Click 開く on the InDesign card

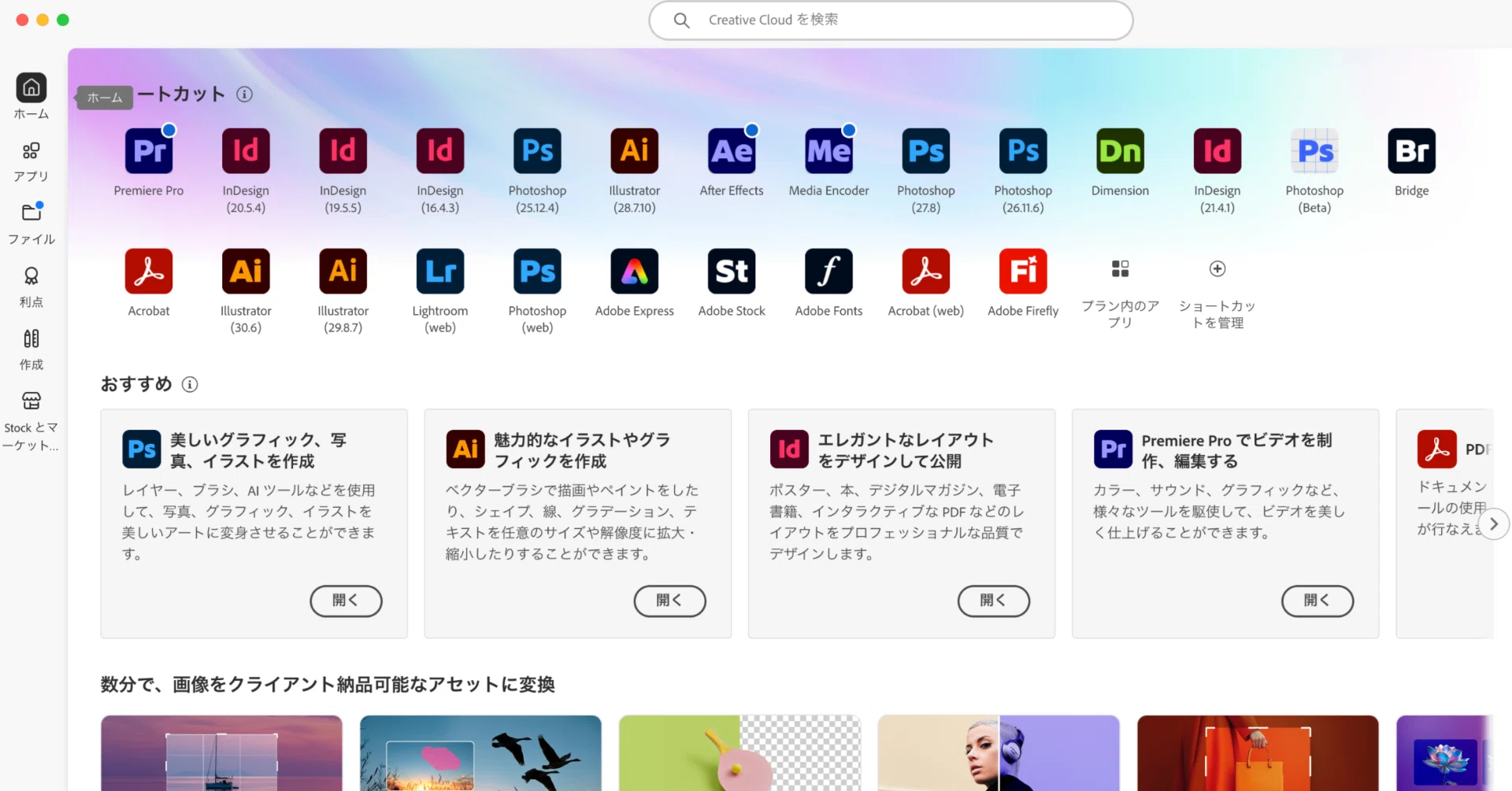pyautogui.click(x=993, y=601)
